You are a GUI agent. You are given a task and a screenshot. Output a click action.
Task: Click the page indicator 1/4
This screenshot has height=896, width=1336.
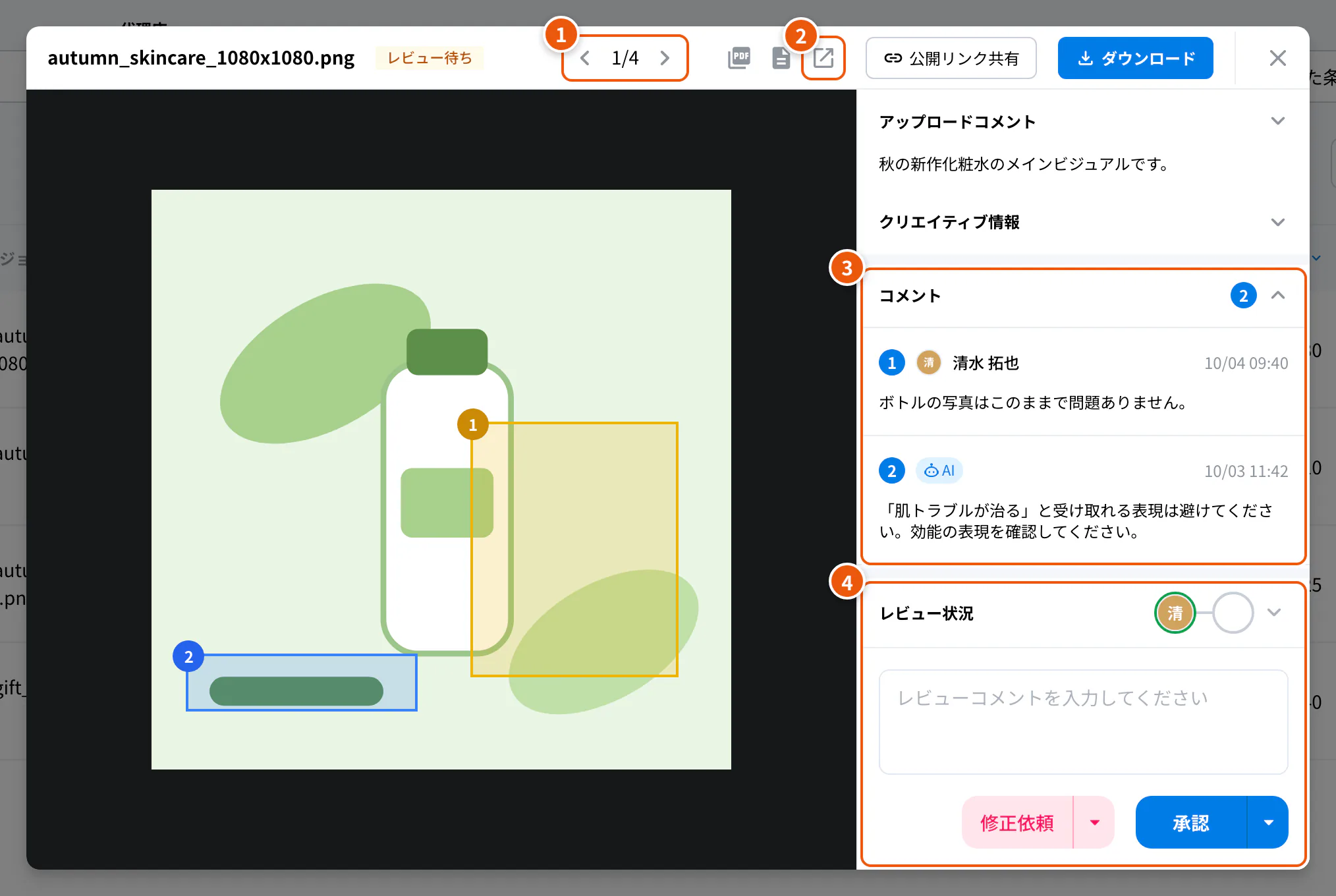coord(625,58)
